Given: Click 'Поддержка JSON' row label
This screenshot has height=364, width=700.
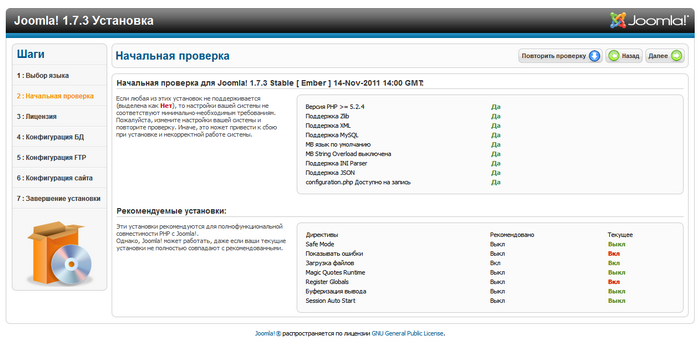Looking at the screenshot, I should click(330, 172).
